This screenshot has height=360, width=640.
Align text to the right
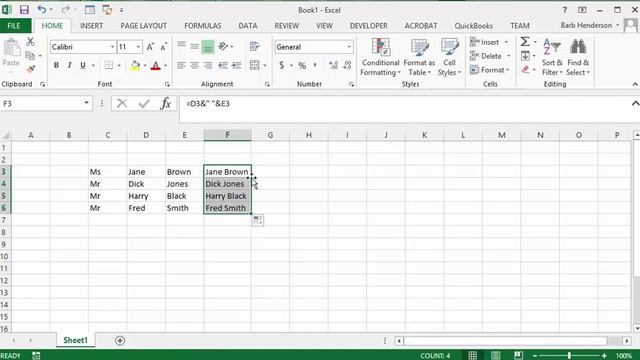click(208, 65)
